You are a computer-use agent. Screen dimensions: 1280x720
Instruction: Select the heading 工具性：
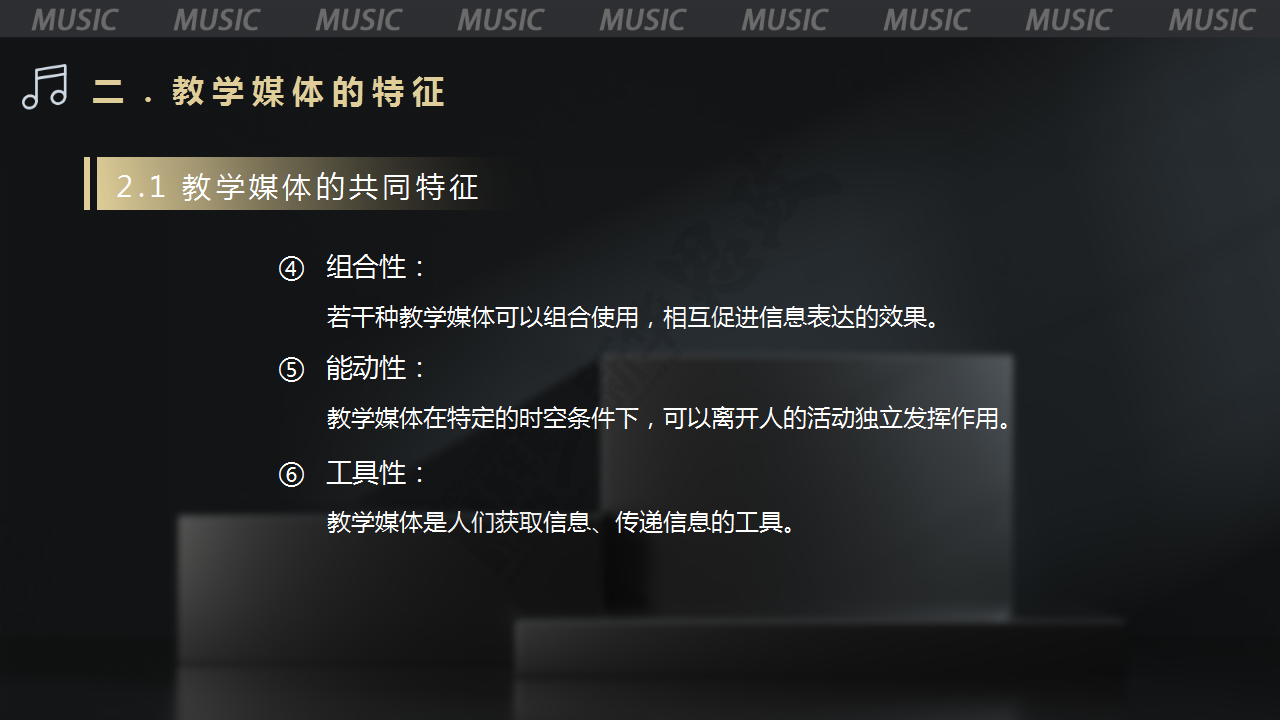coord(377,472)
